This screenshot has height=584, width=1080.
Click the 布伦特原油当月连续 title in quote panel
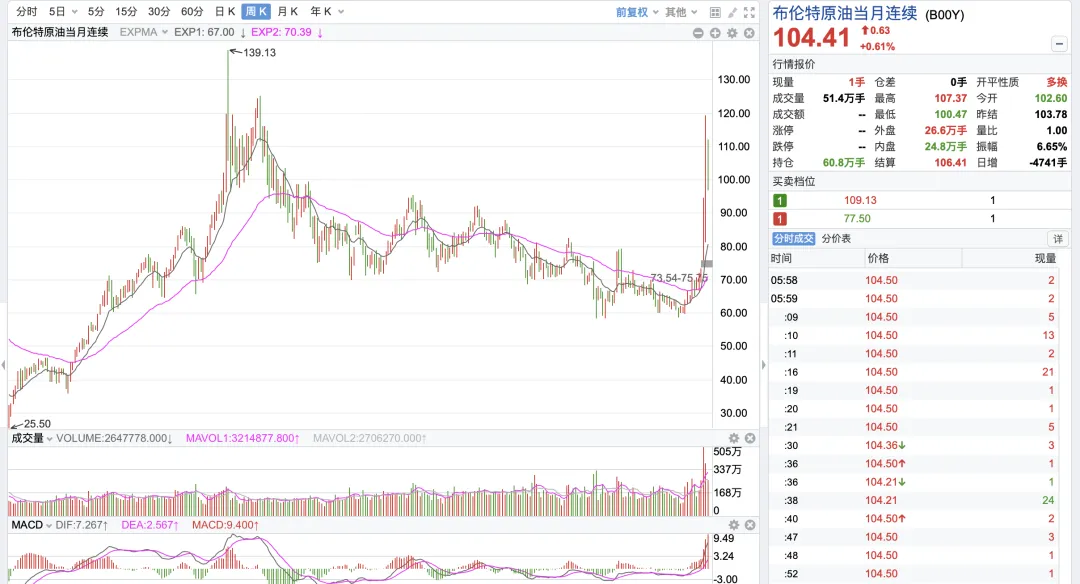pyautogui.click(x=844, y=13)
